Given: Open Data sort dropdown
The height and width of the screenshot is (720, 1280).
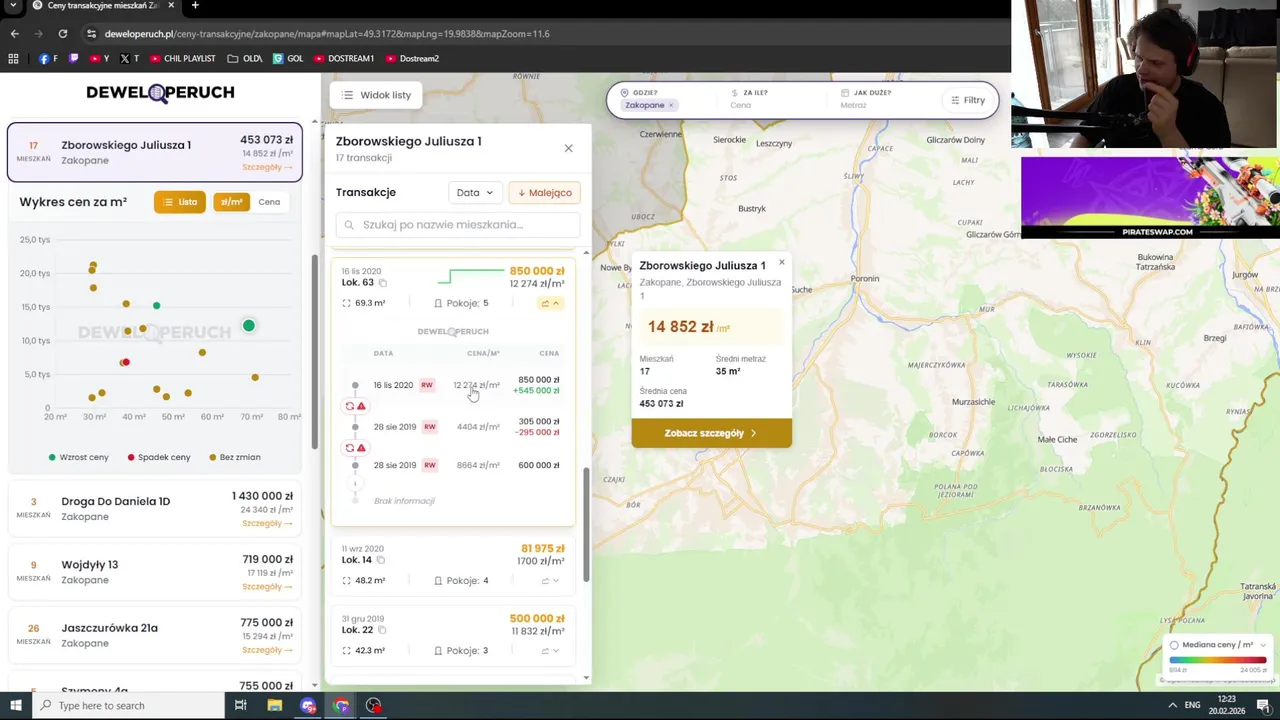Looking at the screenshot, I should click(475, 193).
